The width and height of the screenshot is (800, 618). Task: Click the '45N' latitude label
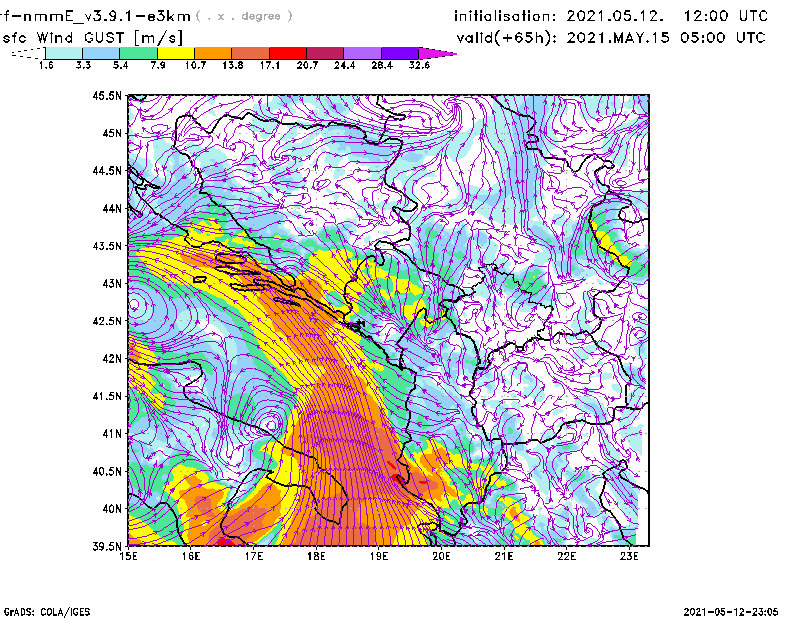[x=112, y=133]
